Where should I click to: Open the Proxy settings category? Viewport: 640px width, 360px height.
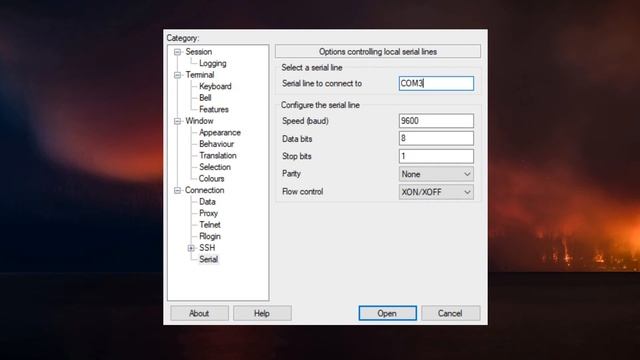pos(208,213)
